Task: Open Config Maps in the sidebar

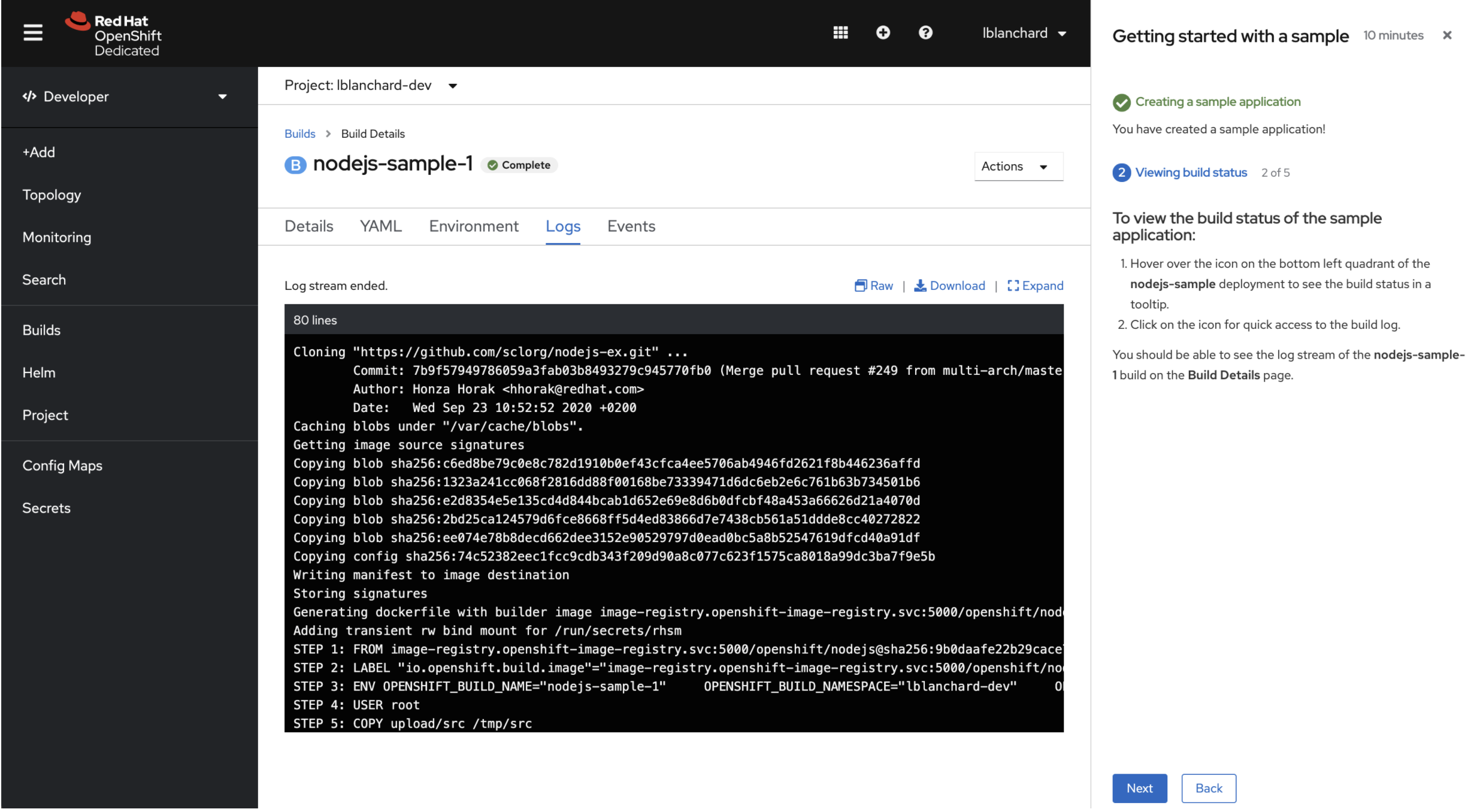Action: (x=62, y=465)
